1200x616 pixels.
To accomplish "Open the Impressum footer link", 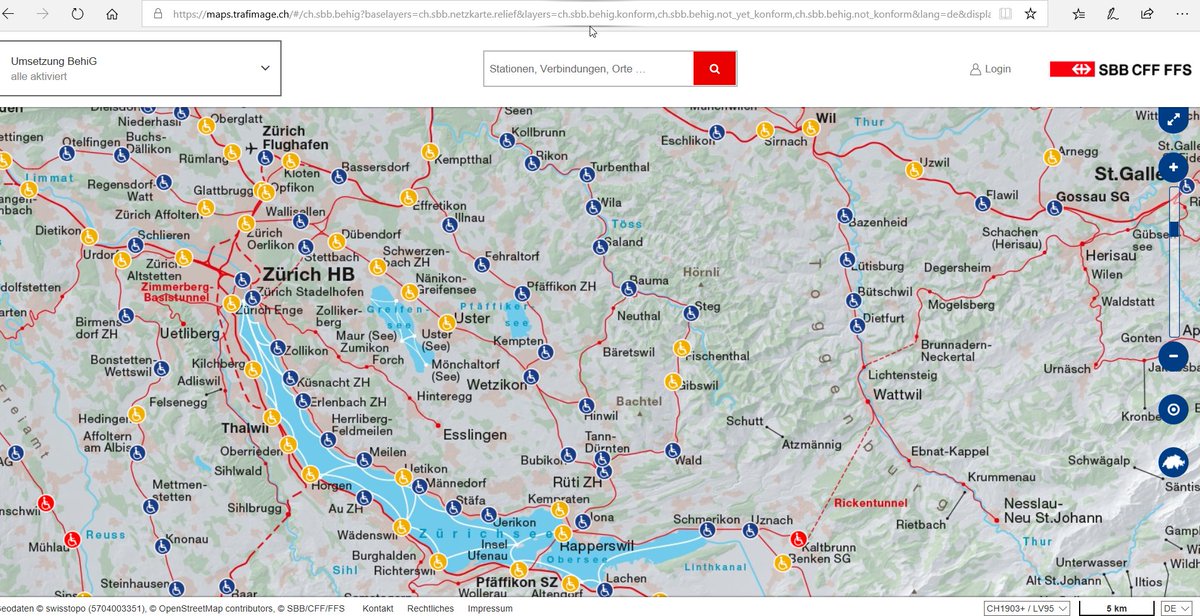I will [490, 608].
